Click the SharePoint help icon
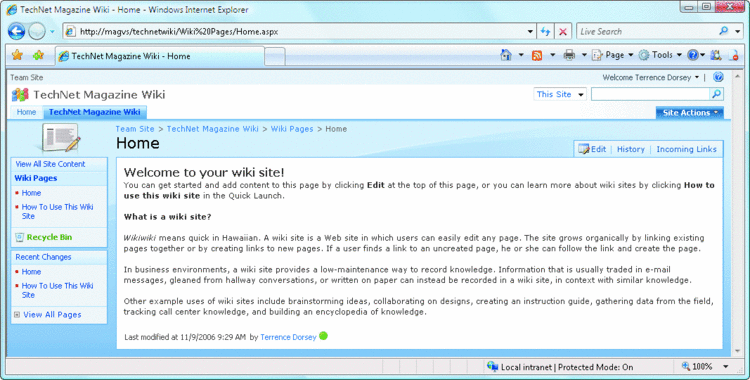 click(718, 77)
